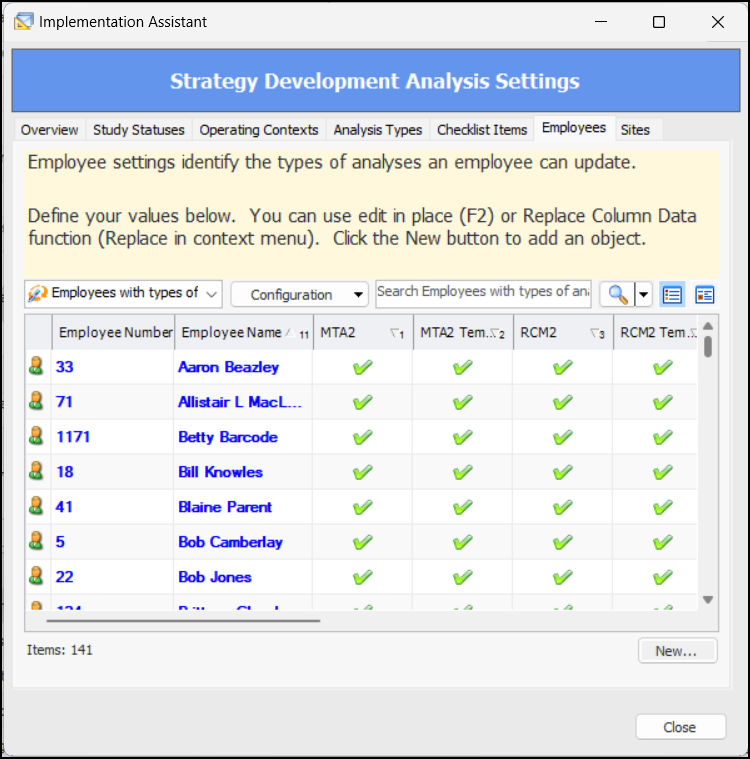The width and height of the screenshot is (750, 759).
Task: Go to the Checklist Items tab
Action: (x=482, y=130)
